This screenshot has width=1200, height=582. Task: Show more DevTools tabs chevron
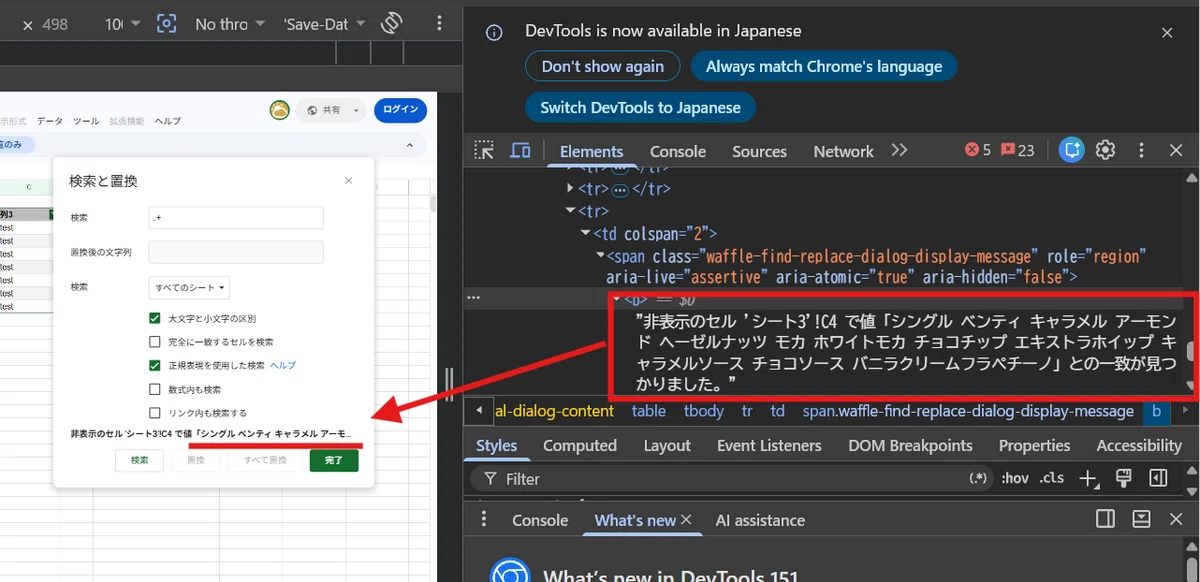899,150
